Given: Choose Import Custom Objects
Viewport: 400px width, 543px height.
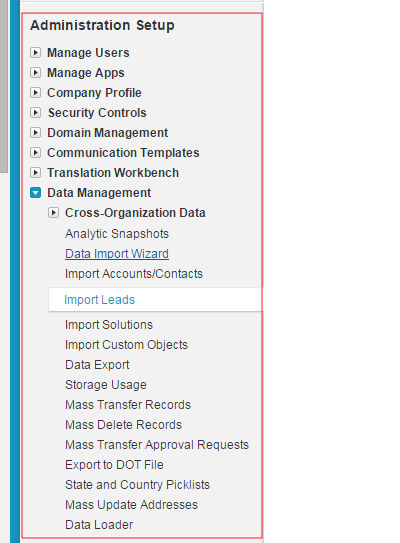Looking at the screenshot, I should pyautogui.click(x=126, y=345).
